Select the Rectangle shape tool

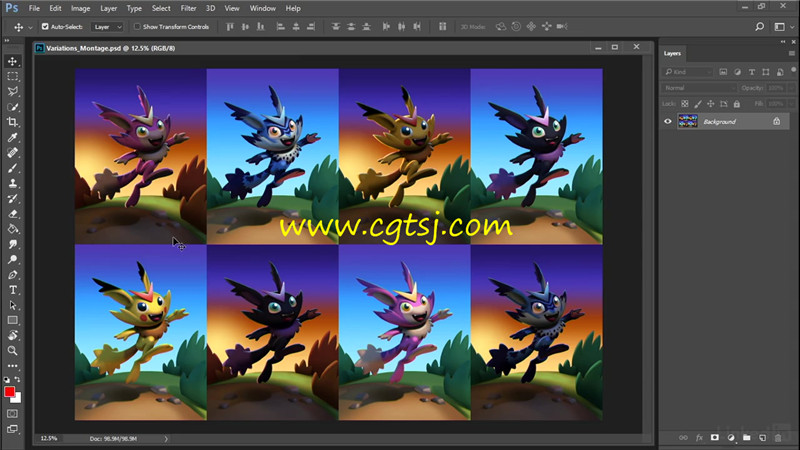[x=12, y=320]
